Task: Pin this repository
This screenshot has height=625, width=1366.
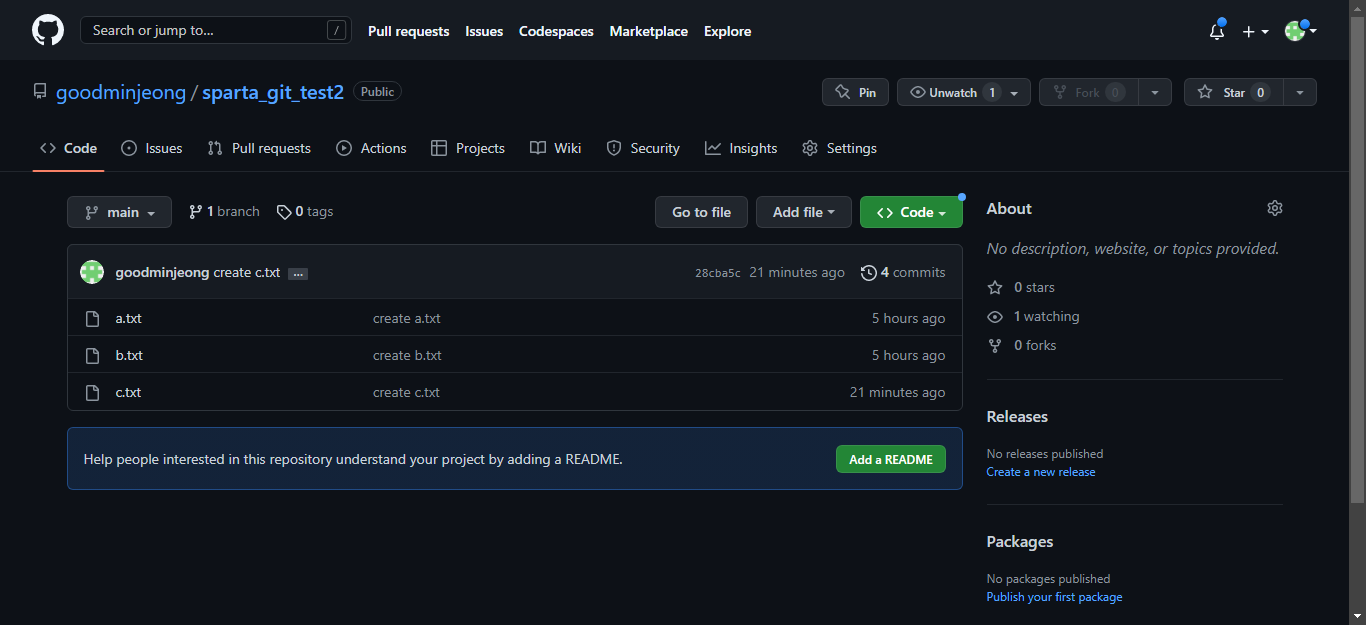Action: 855,92
